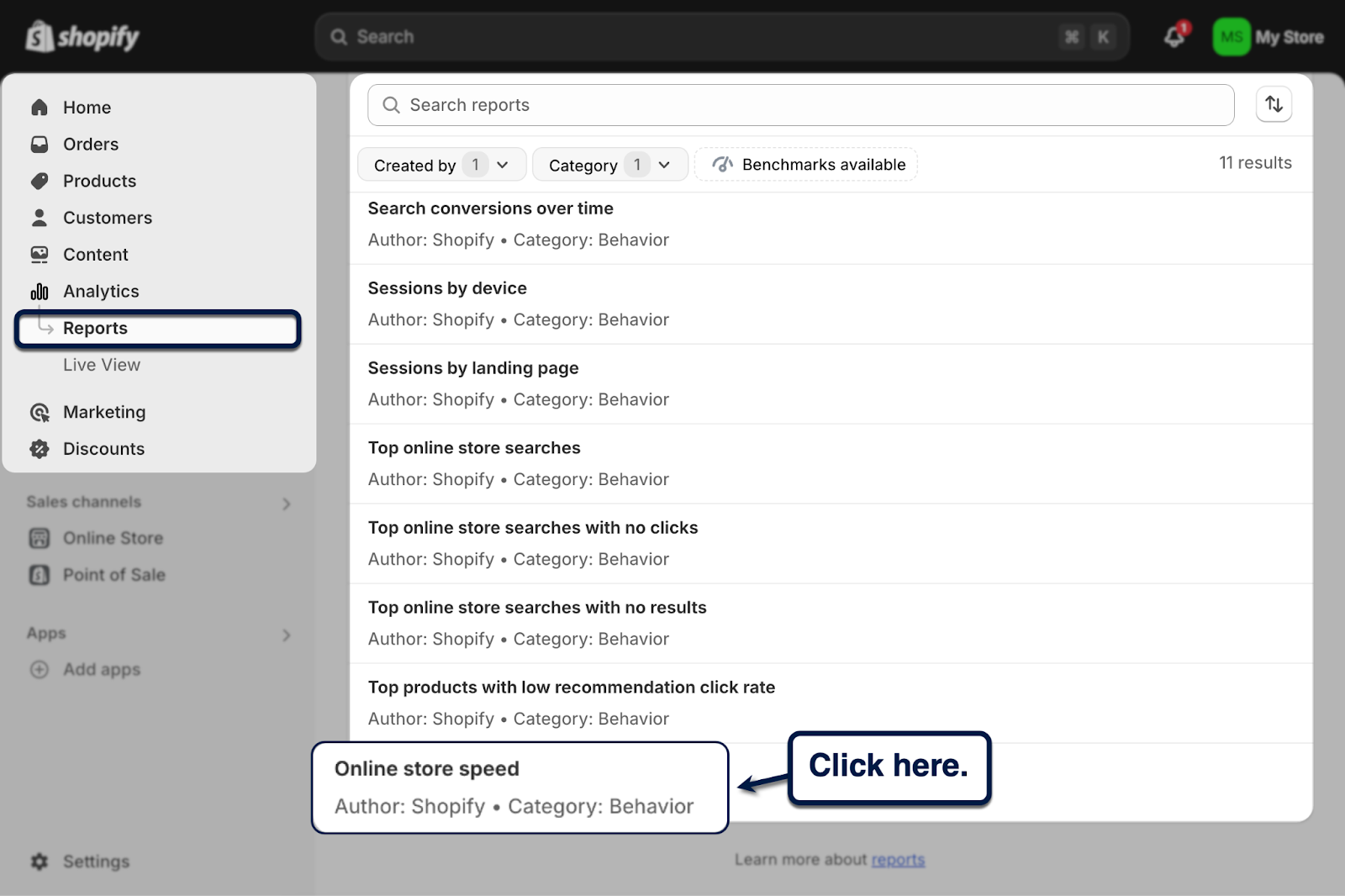Click Add apps in sidebar
Image resolution: width=1345 pixels, height=896 pixels.
coord(102,670)
